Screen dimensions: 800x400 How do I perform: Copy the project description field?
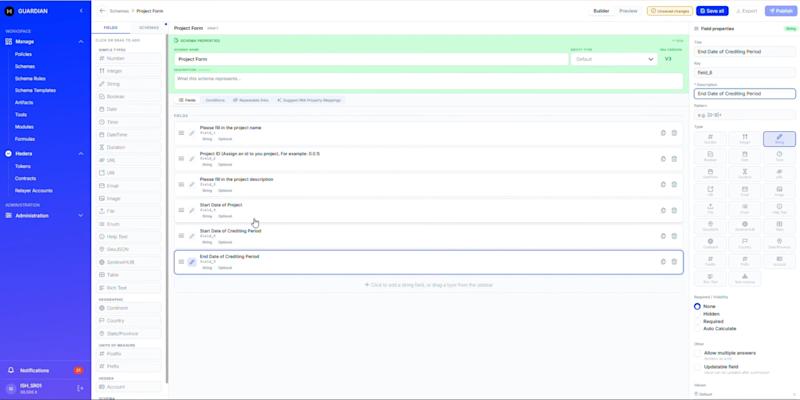tap(663, 184)
